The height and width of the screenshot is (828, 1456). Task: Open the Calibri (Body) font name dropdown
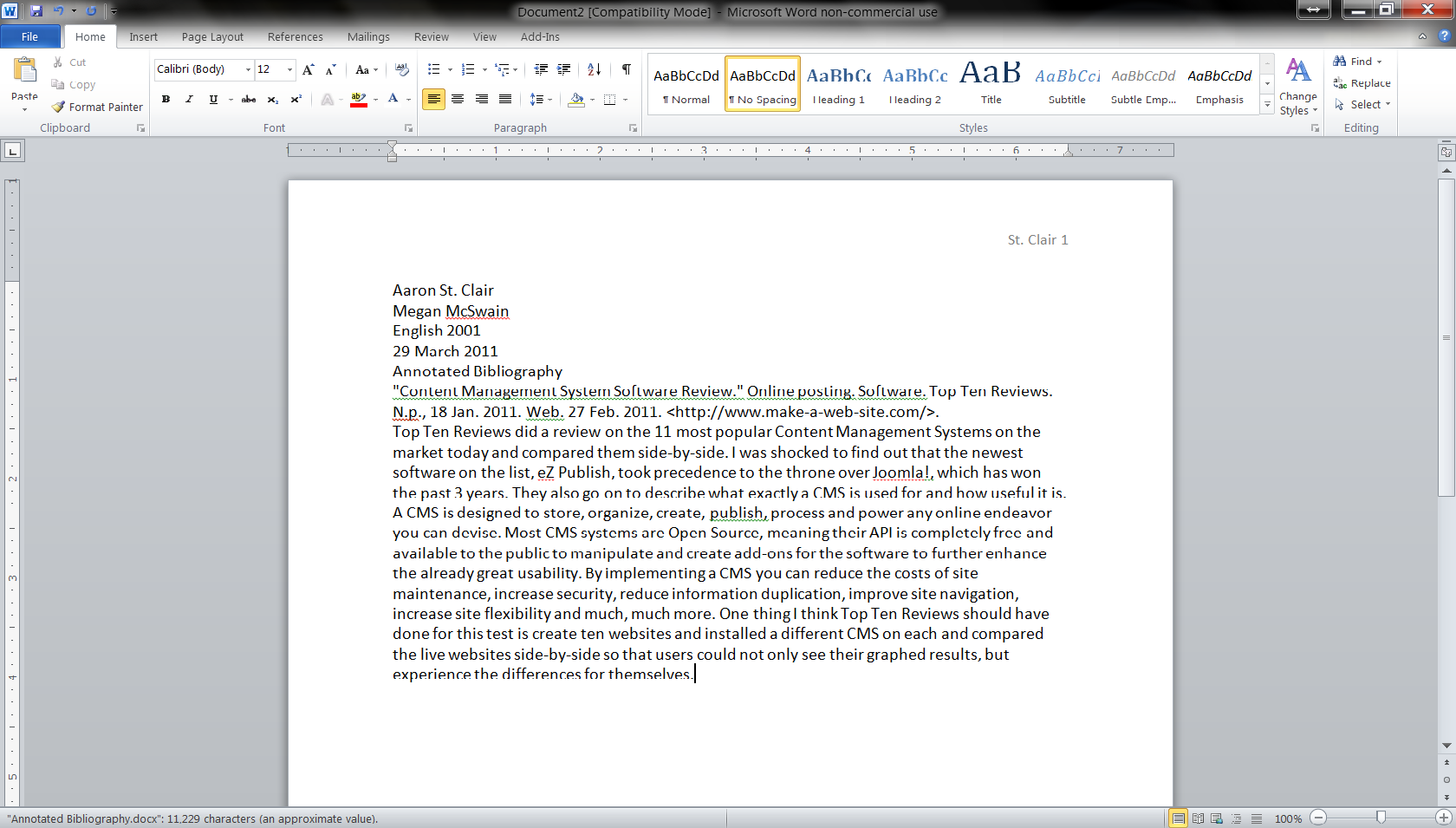[x=248, y=69]
